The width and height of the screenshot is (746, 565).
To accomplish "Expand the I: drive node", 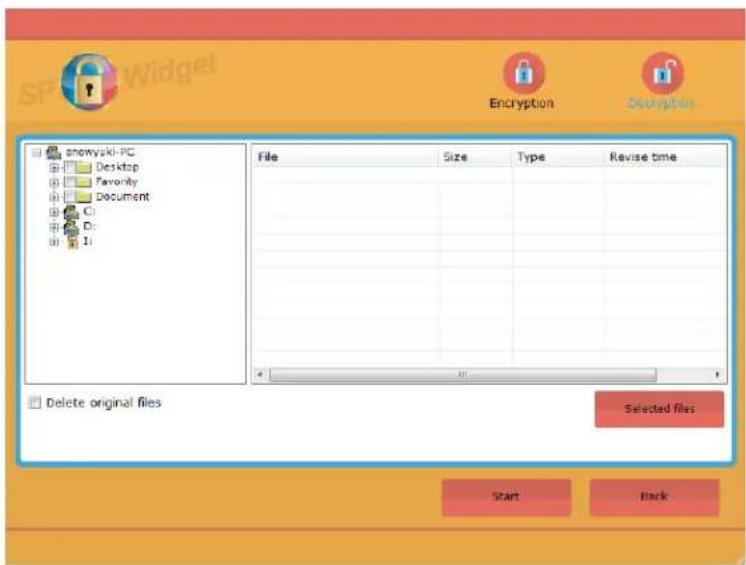I will click(54, 243).
